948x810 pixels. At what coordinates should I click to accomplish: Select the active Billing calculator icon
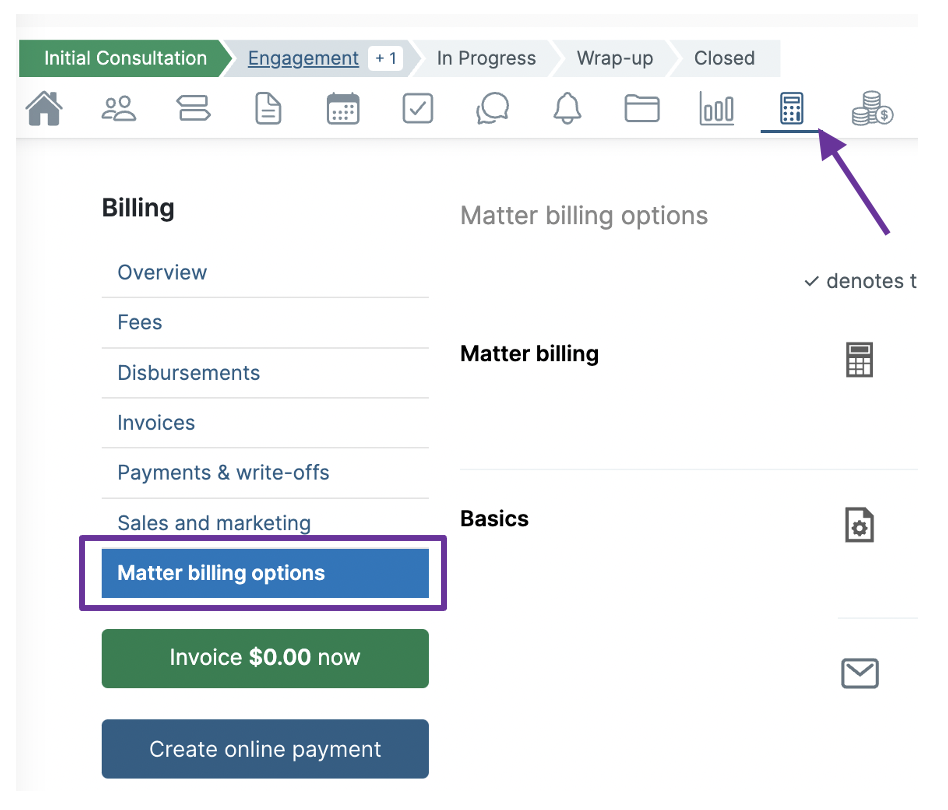coord(790,108)
